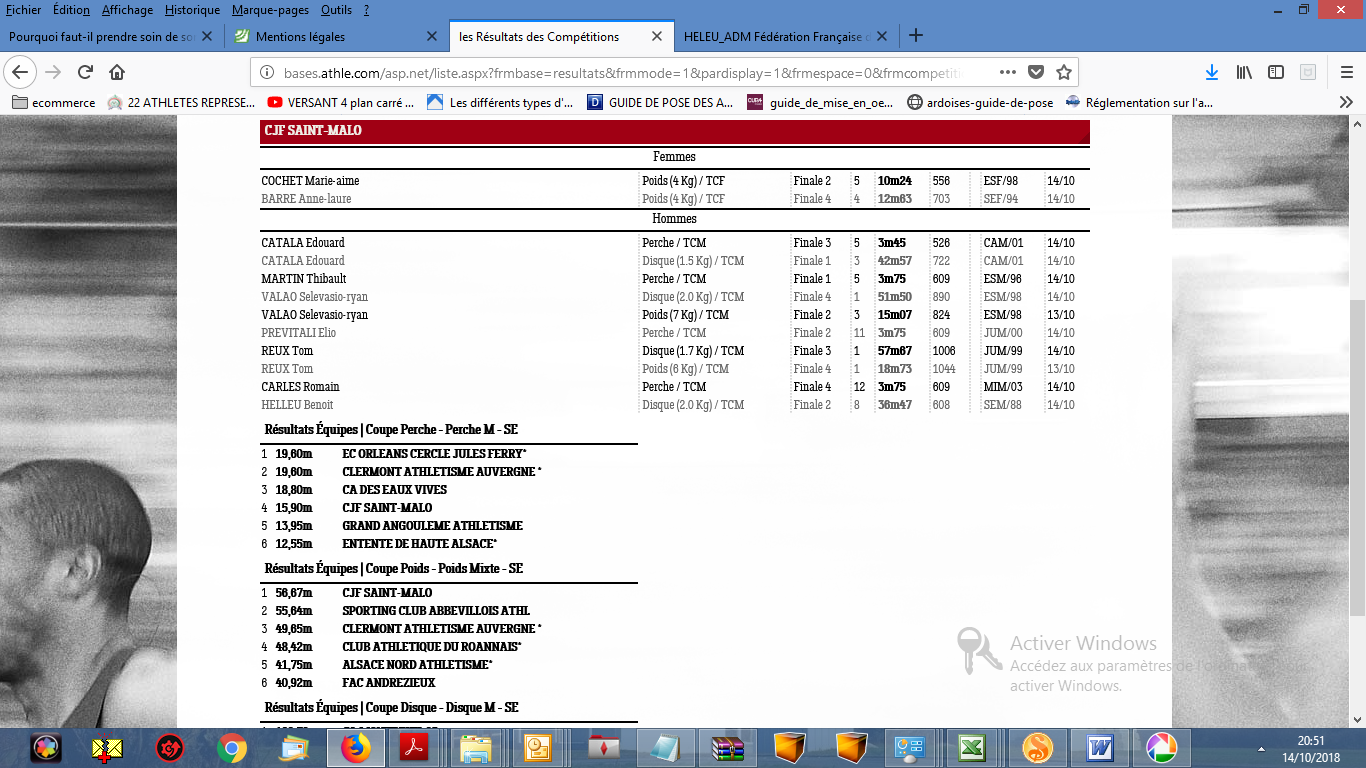The width and height of the screenshot is (1366, 768).
Task: Open Fichier menu
Action: (x=24, y=10)
